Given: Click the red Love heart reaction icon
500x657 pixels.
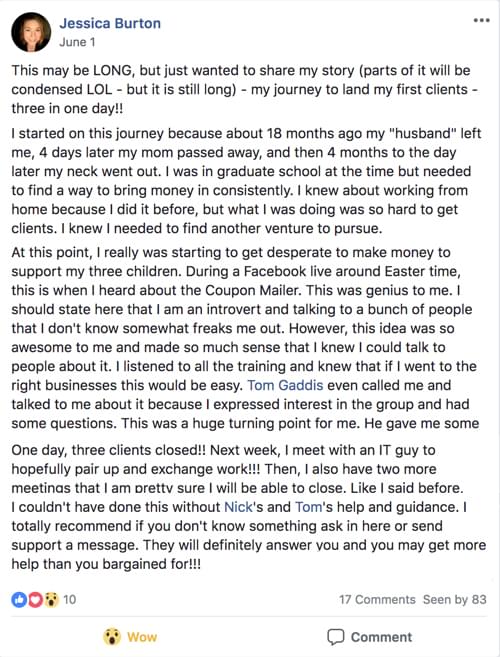Looking at the screenshot, I should [35, 600].
